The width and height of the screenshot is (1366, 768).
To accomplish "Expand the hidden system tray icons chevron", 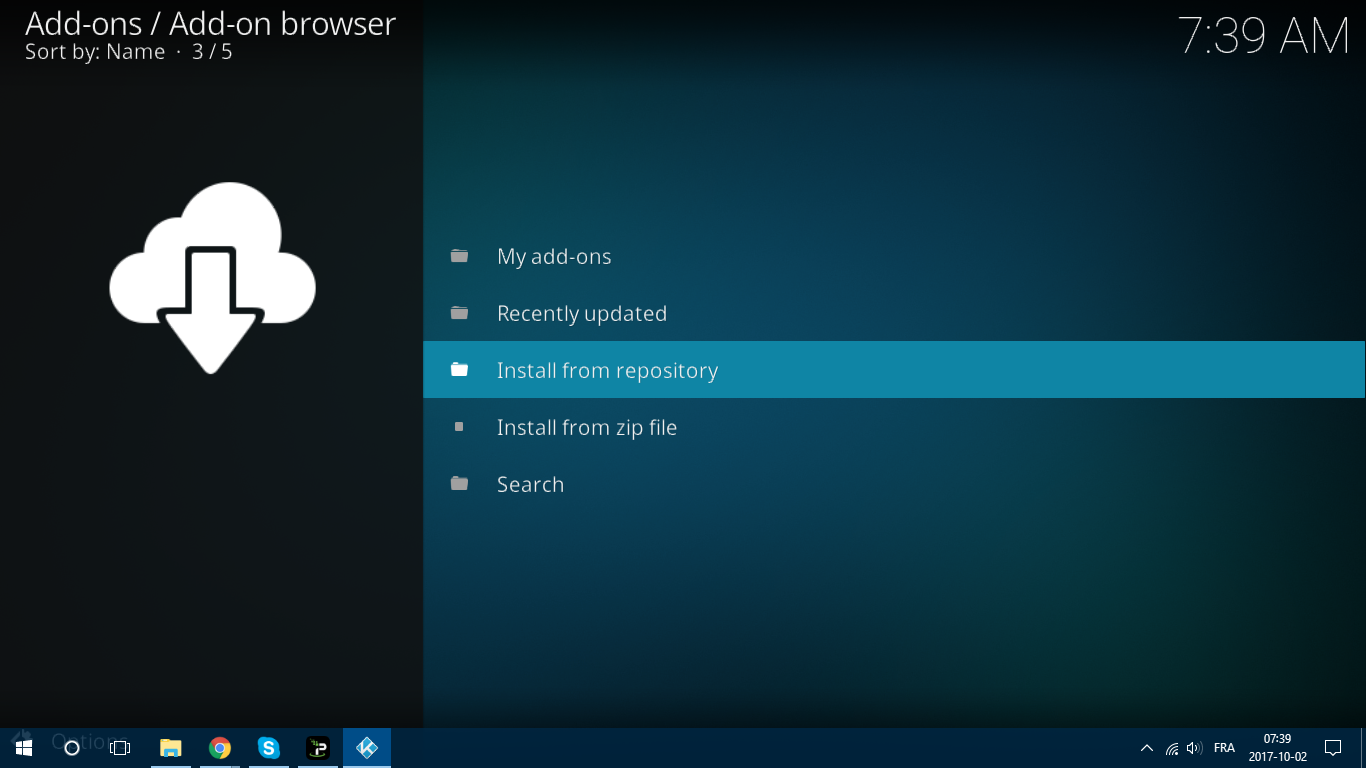I will click(x=1147, y=748).
